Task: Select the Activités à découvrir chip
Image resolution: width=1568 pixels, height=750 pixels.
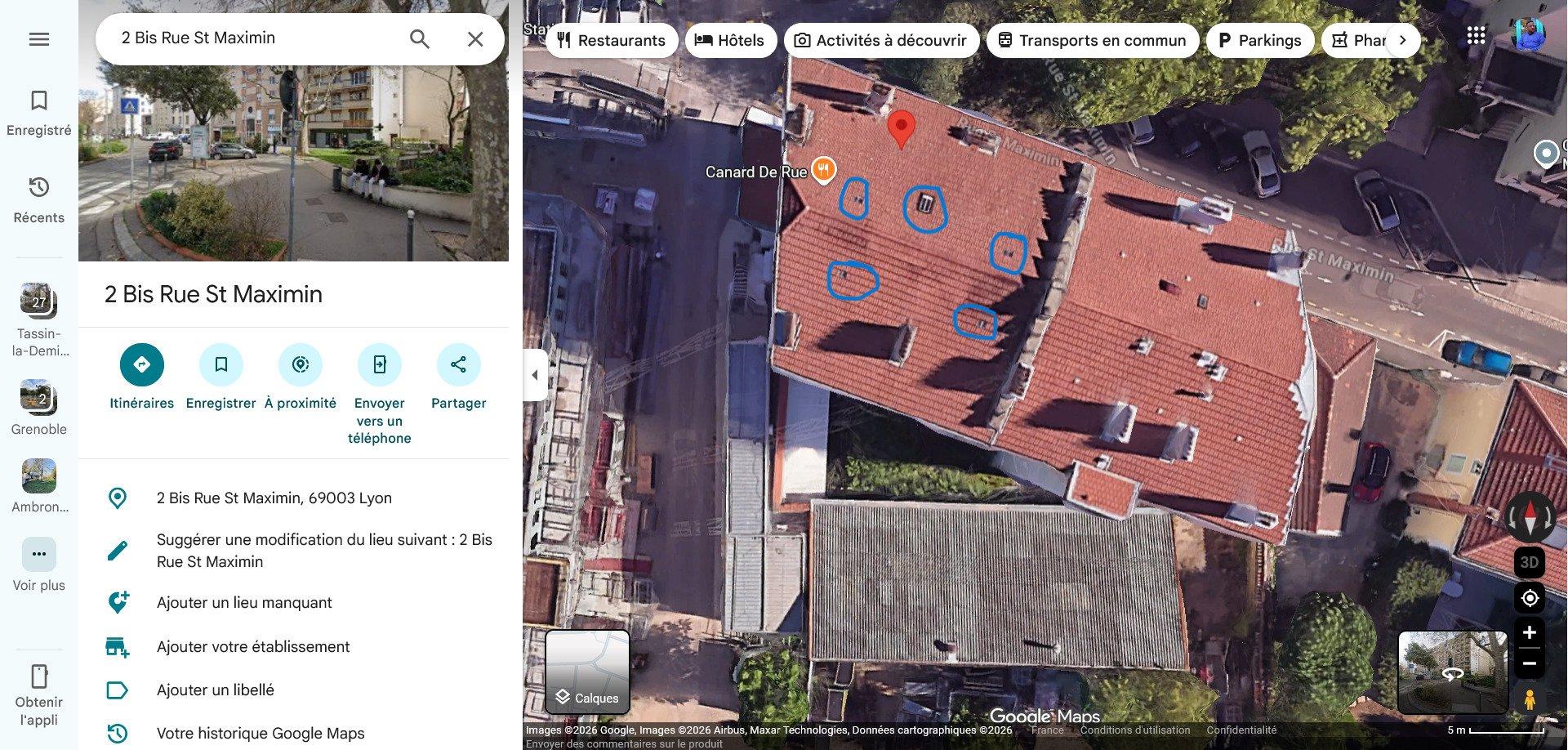Action: coord(881,40)
